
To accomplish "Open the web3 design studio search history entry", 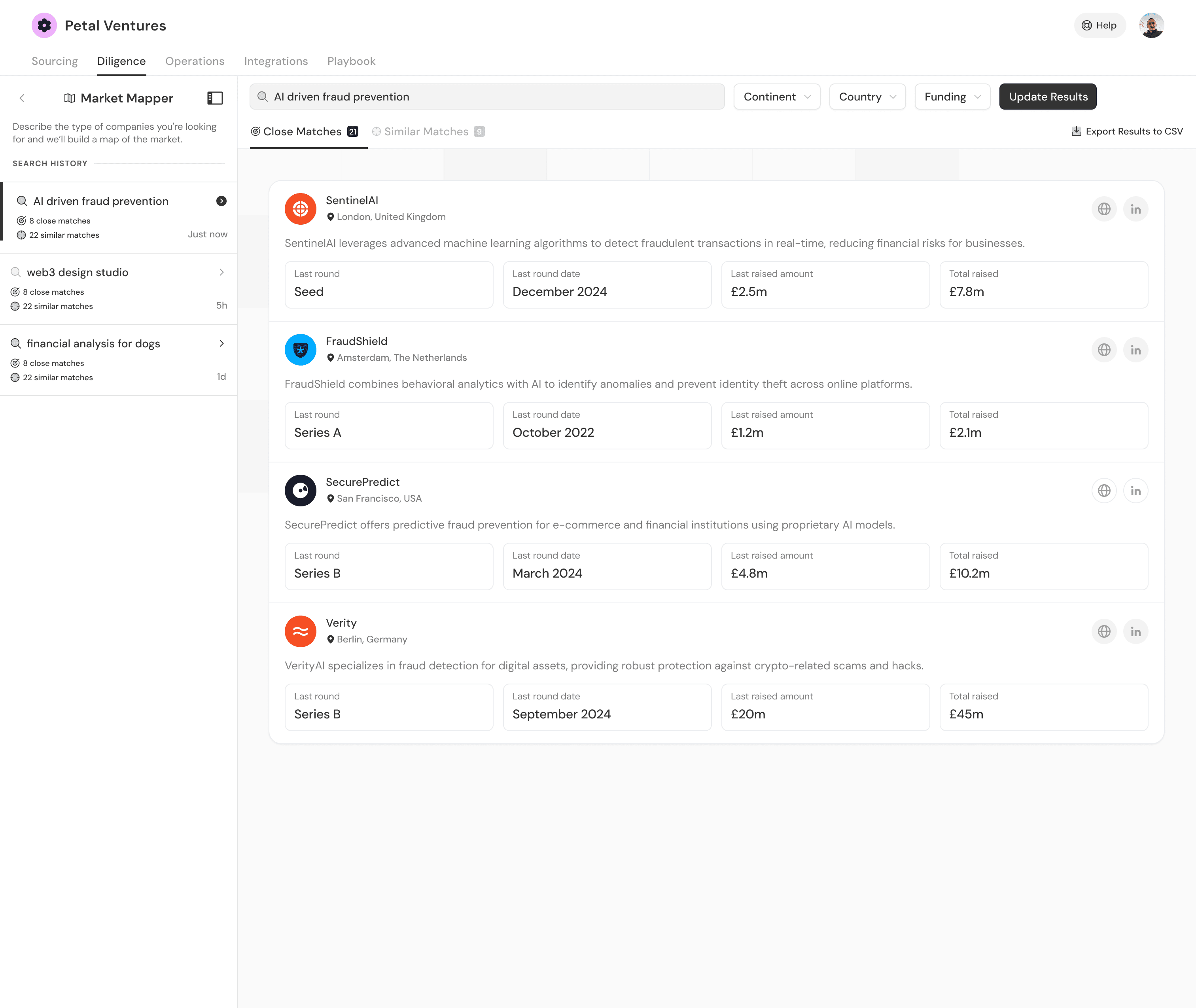I will tap(118, 288).
